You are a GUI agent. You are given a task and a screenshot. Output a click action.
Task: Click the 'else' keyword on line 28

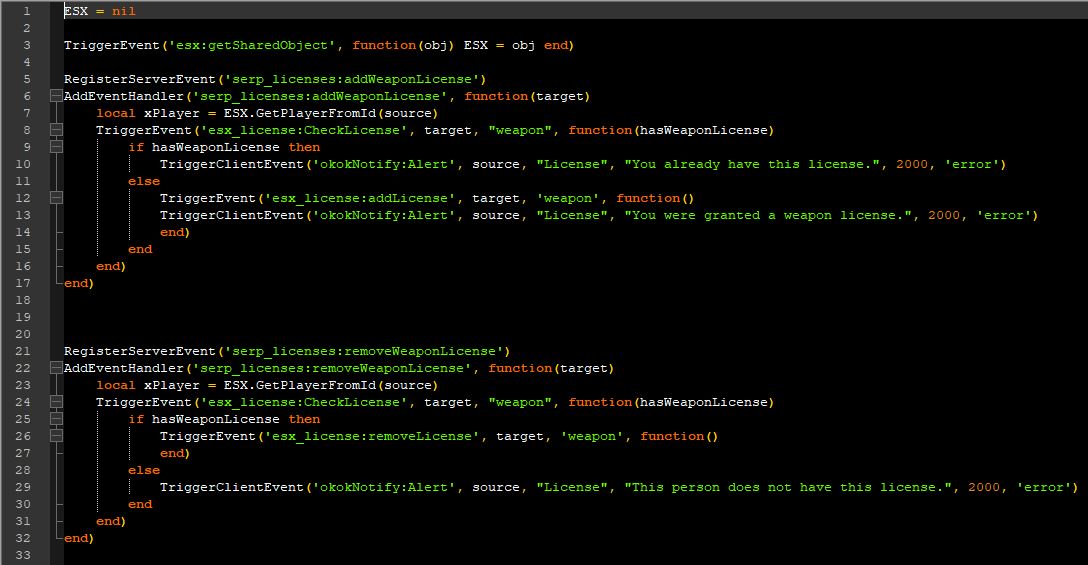point(144,470)
